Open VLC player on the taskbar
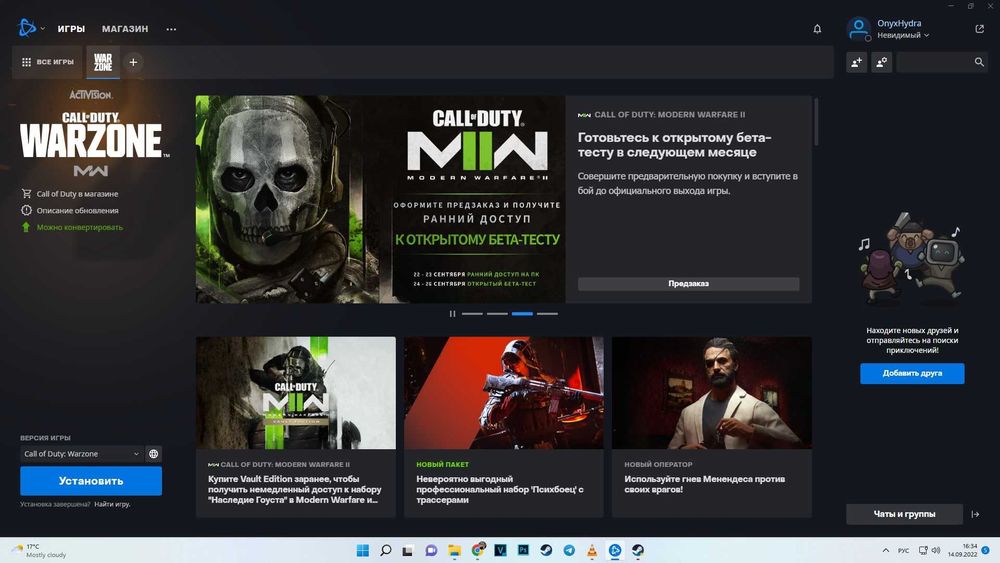 (x=592, y=550)
